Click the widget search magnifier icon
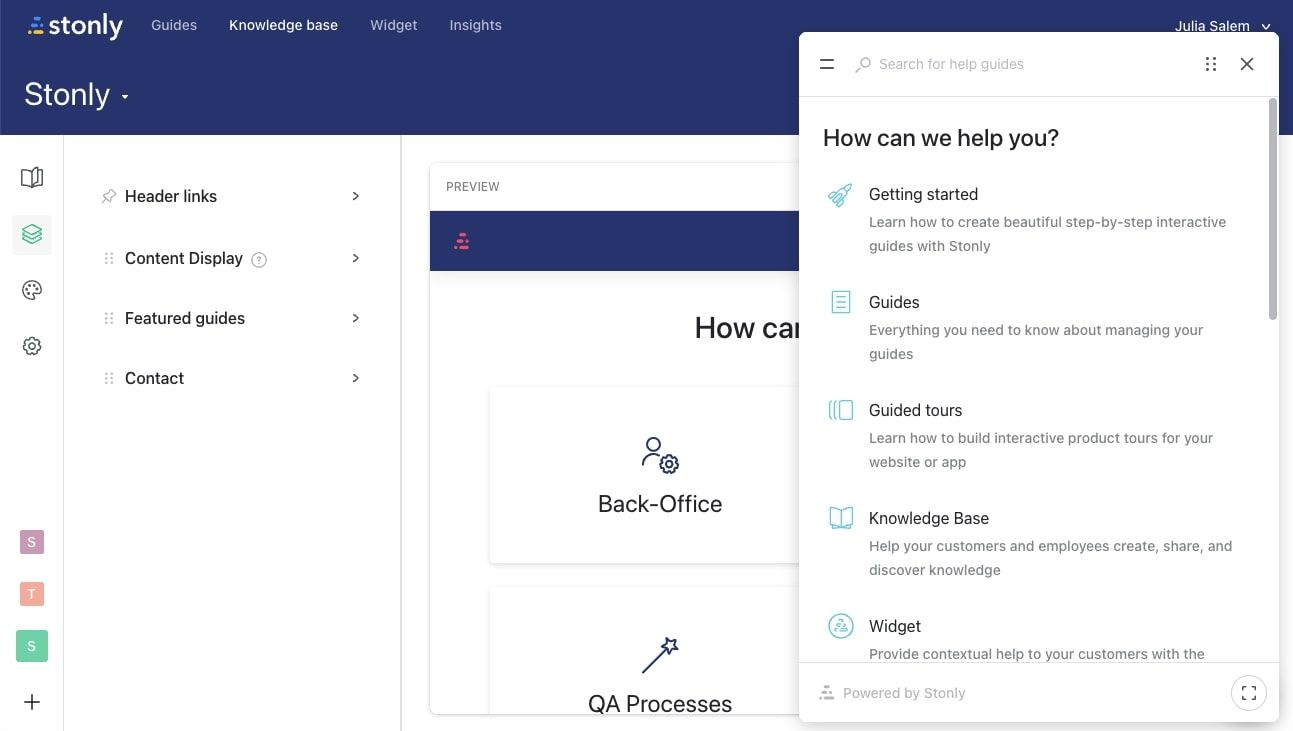Viewport: 1293px width, 731px height. click(x=863, y=64)
